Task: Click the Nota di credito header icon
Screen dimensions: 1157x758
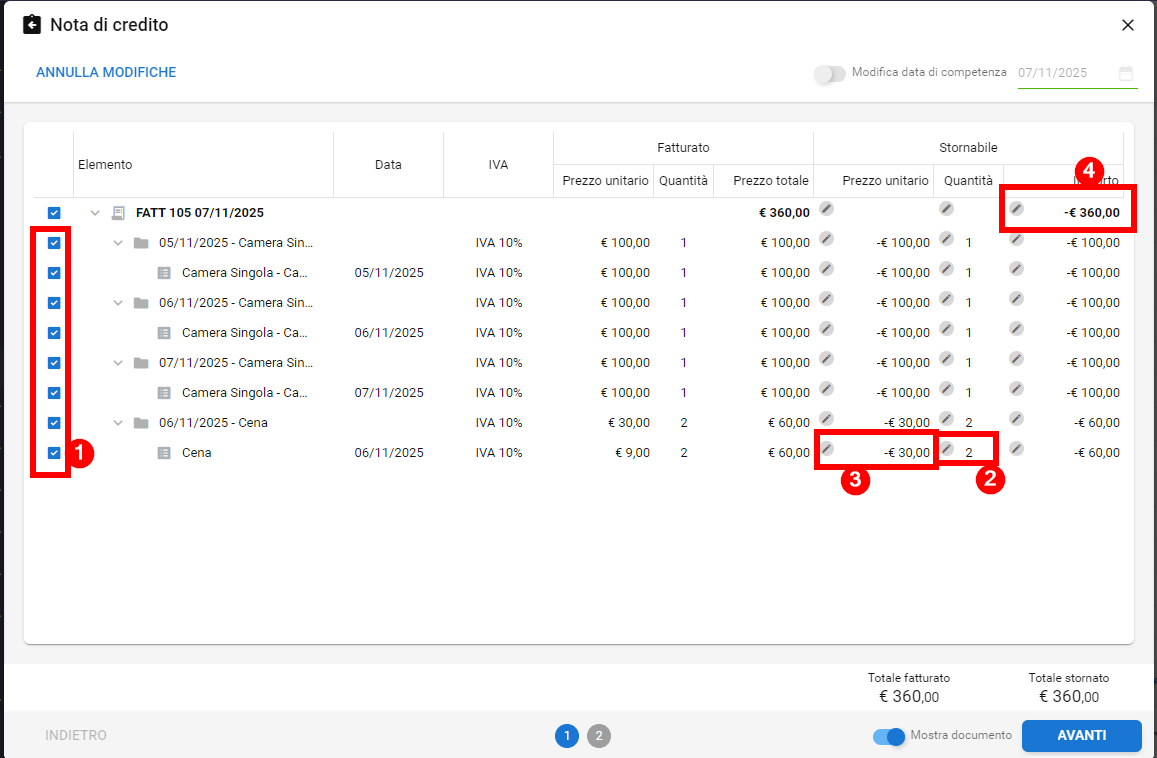Action: (33, 25)
